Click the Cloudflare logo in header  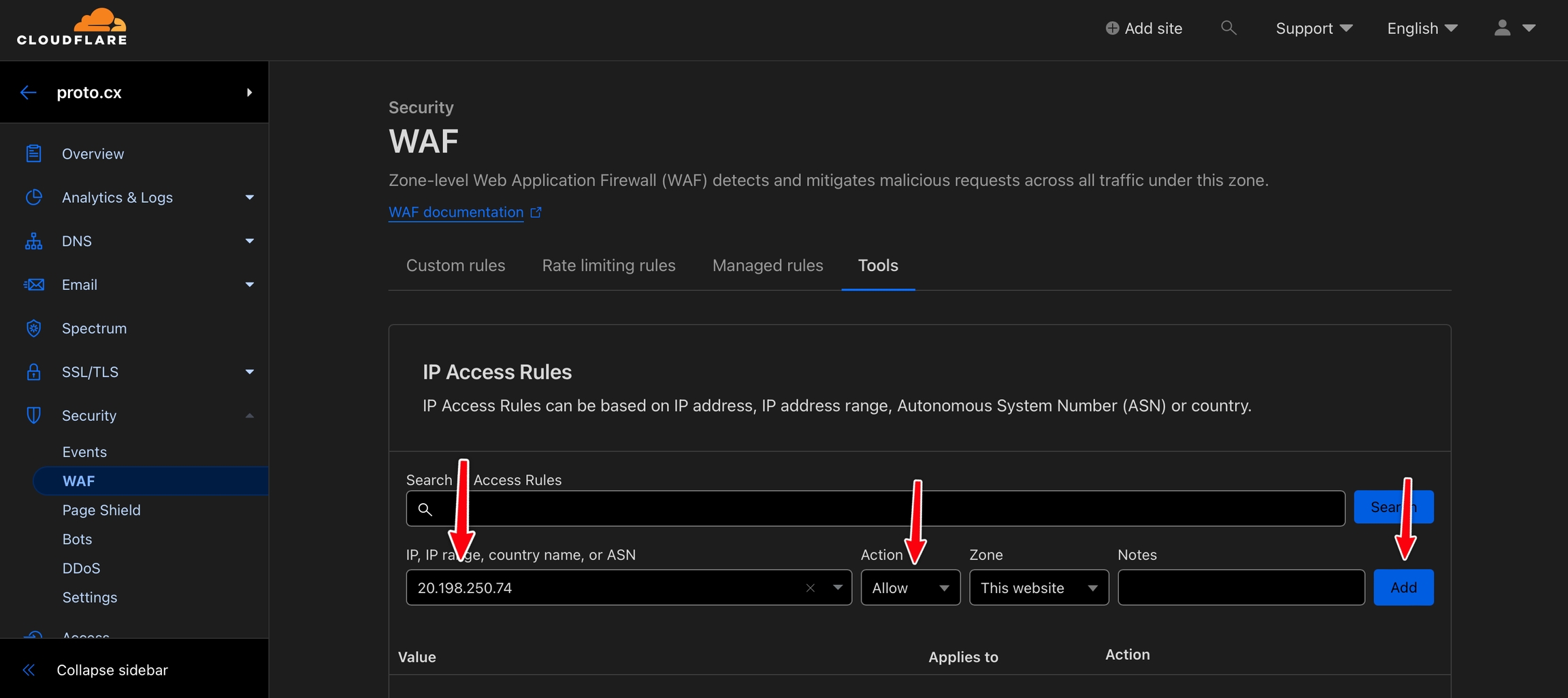[x=72, y=27]
